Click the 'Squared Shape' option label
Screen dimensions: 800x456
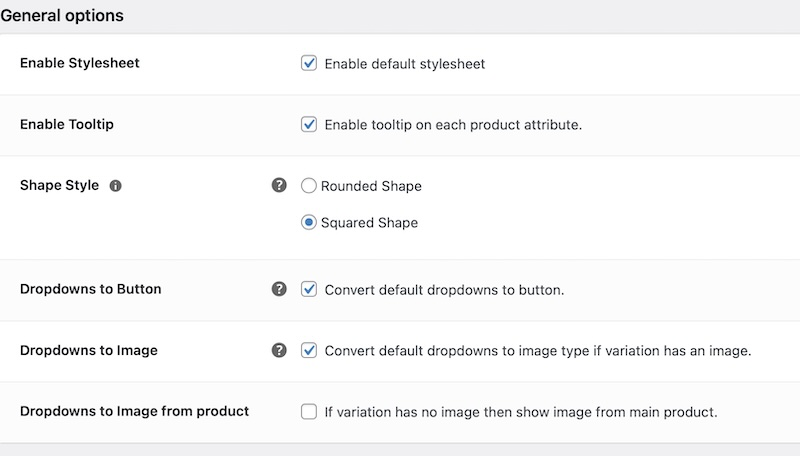tap(369, 223)
